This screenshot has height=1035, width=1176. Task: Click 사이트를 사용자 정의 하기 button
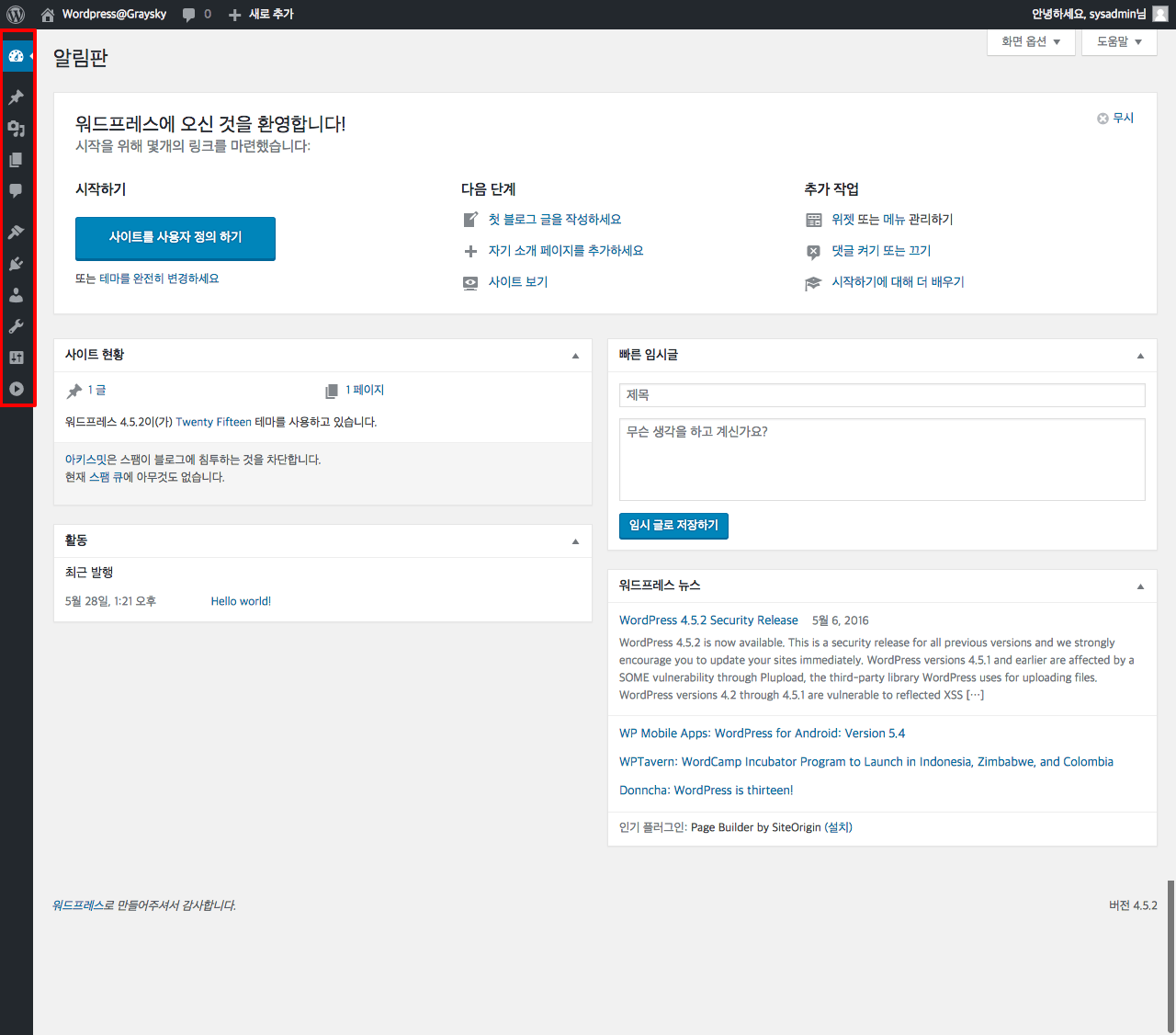pos(175,238)
